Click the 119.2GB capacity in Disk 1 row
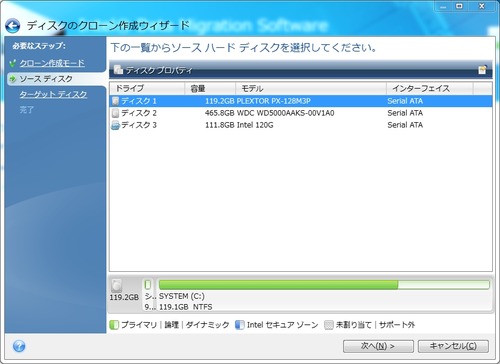 point(220,101)
